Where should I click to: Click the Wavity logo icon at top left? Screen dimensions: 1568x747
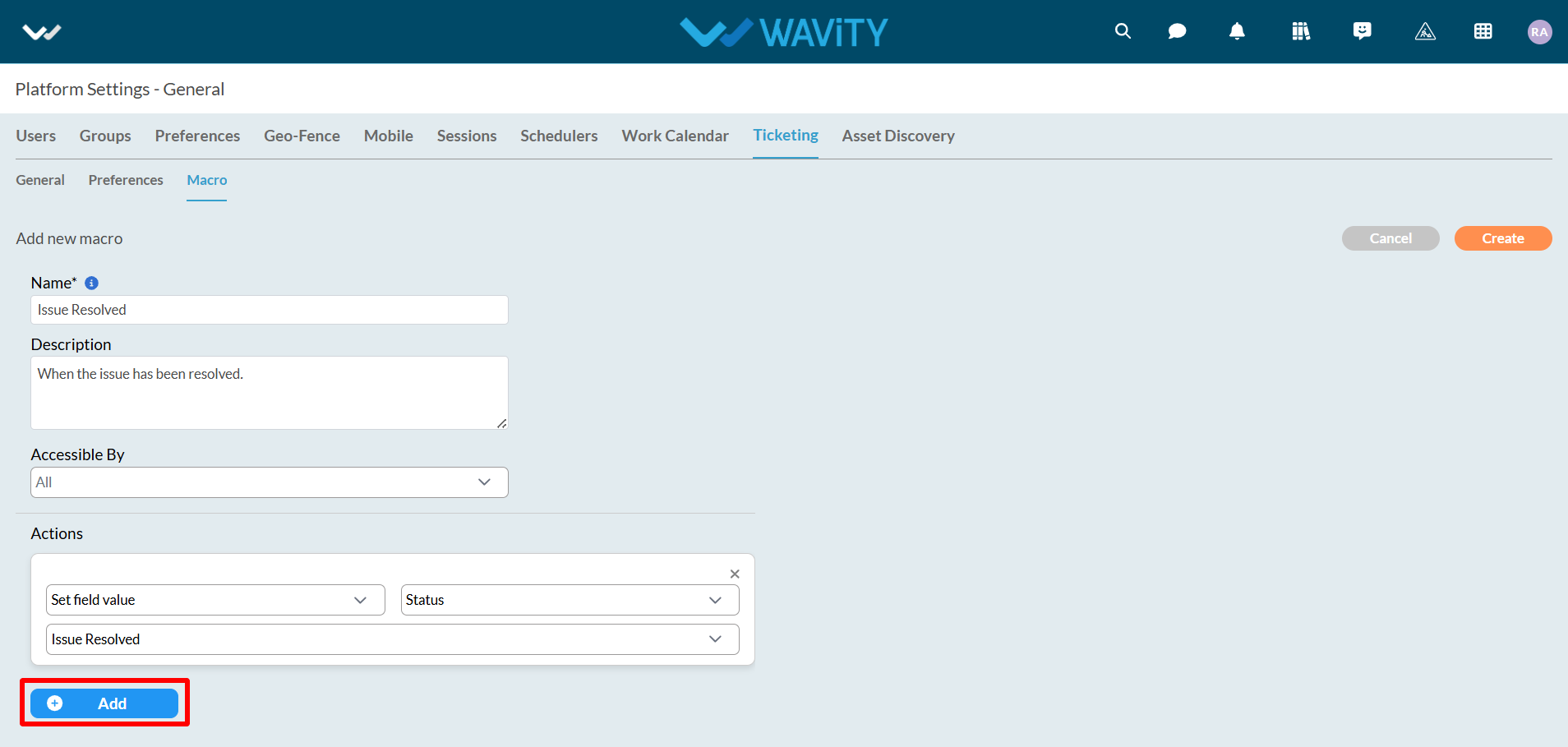point(42,32)
